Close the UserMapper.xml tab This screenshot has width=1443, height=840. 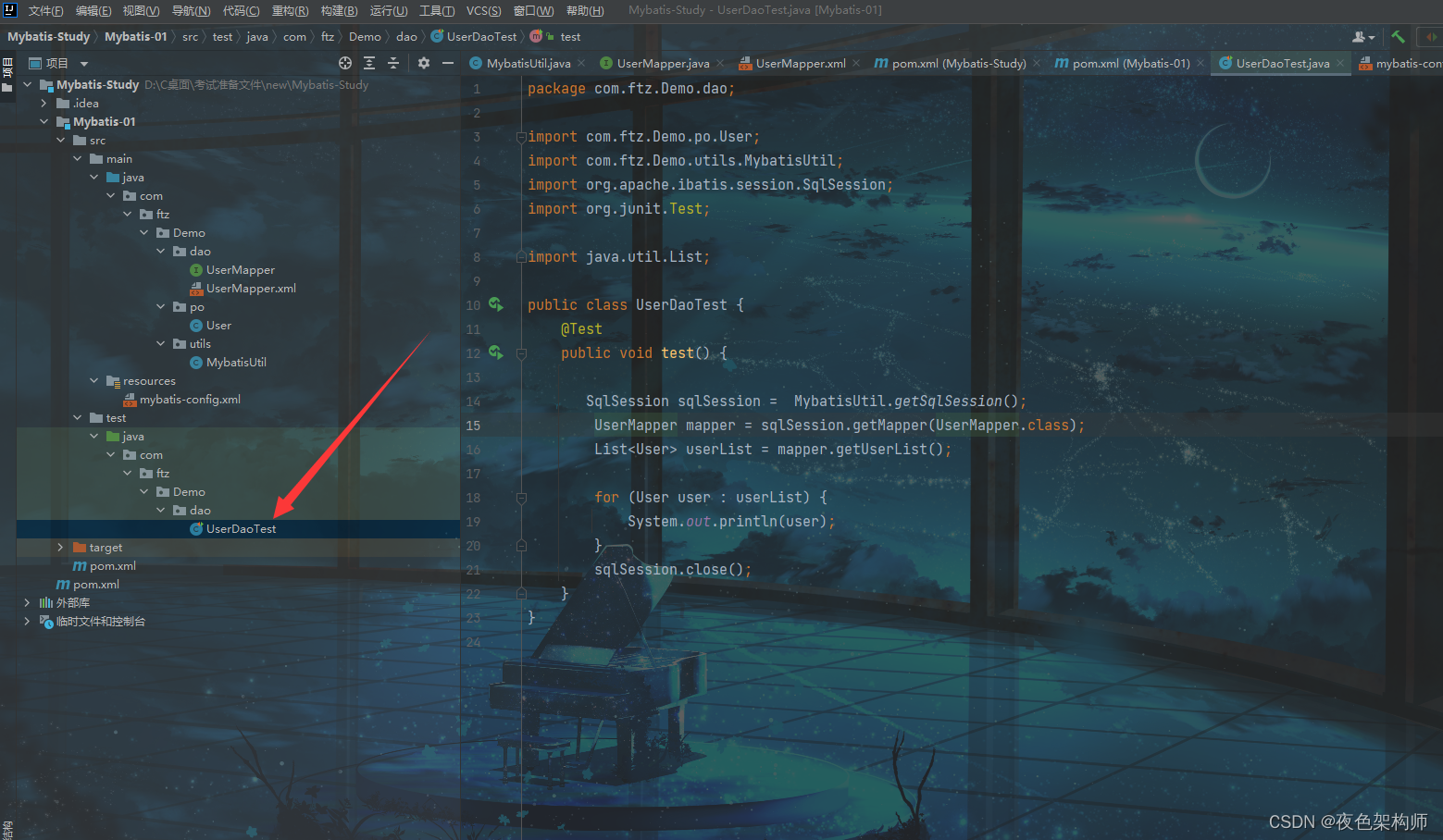tap(856, 63)
